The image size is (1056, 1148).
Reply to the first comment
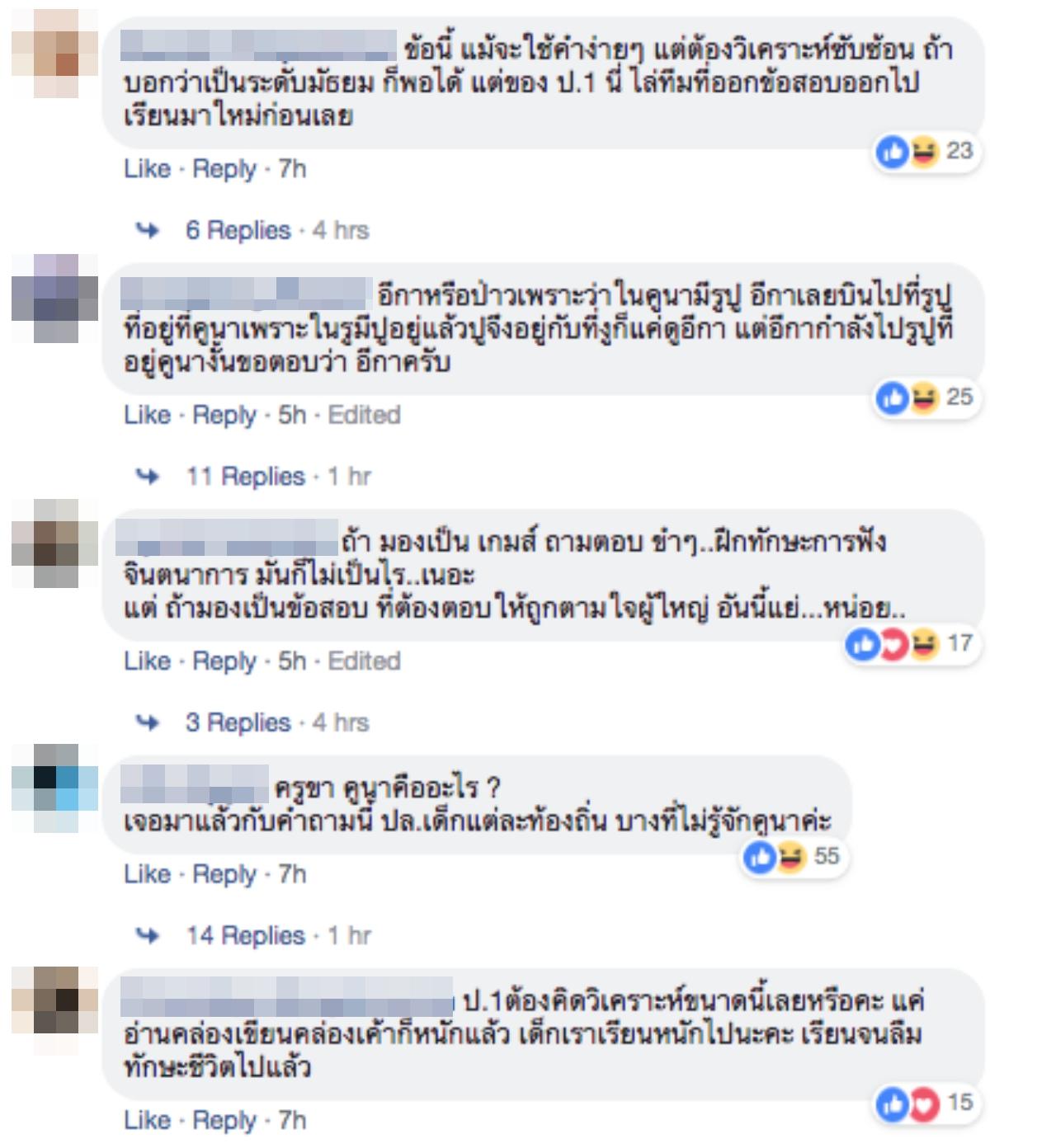[x=224, y=169]
